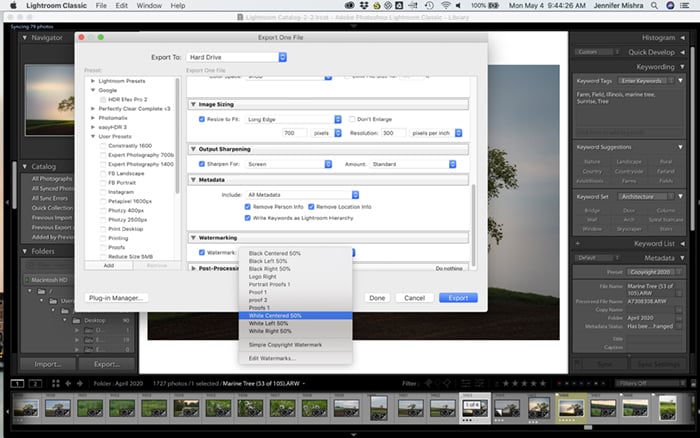Click the main window display button '1'
The width and height of the screenshot is (700, 438).
(x=17, y=383)
